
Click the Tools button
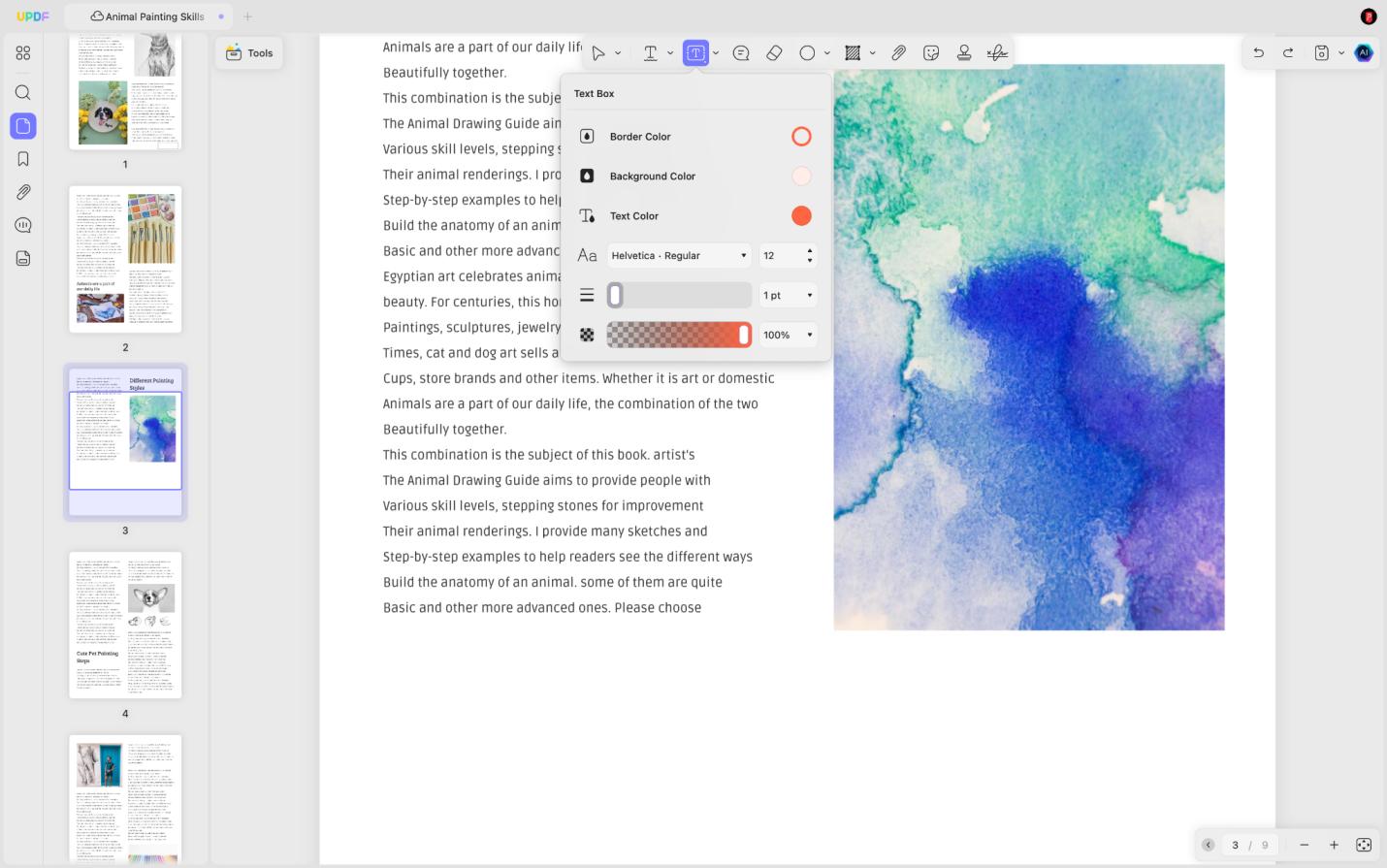249,53
